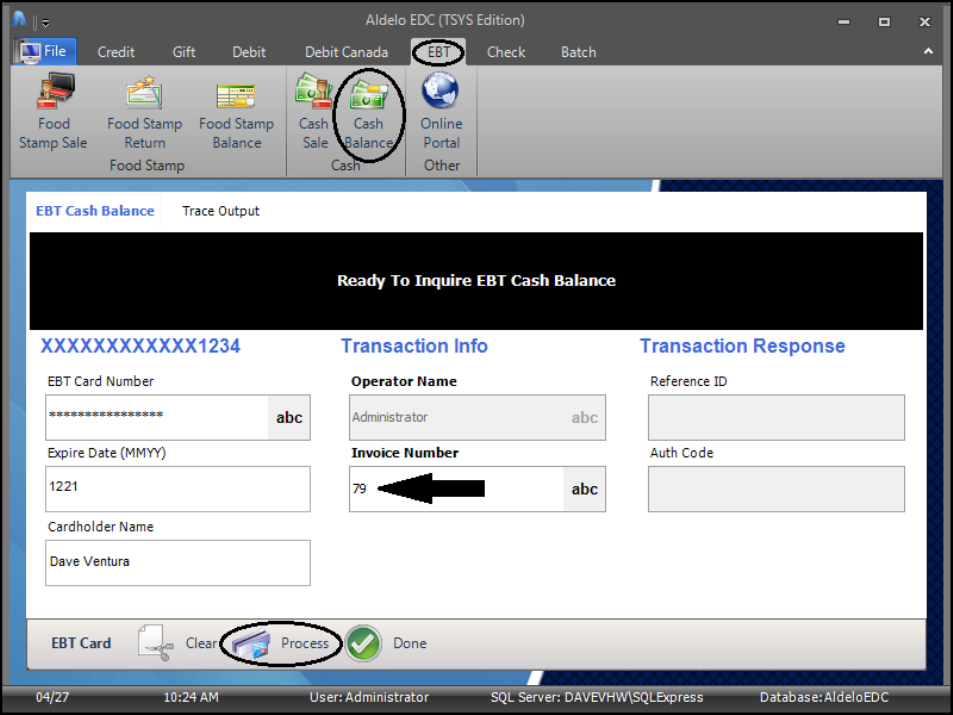The height and width of the screenshot is (715, 953).
Task: Click the Other group label in ribbon
Action: 442,165
